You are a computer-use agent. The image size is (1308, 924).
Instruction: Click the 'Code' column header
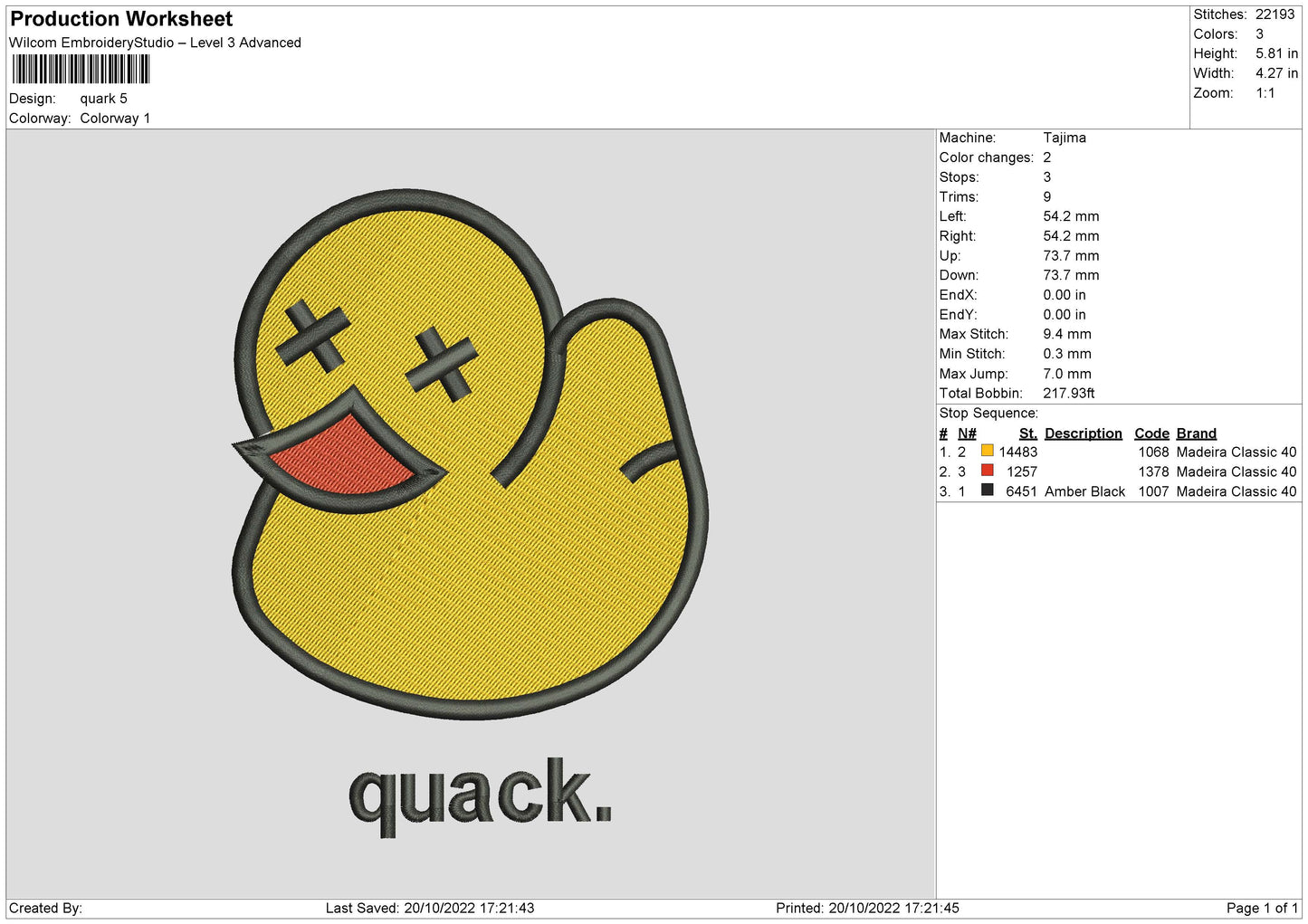[x=1152, y=433]
